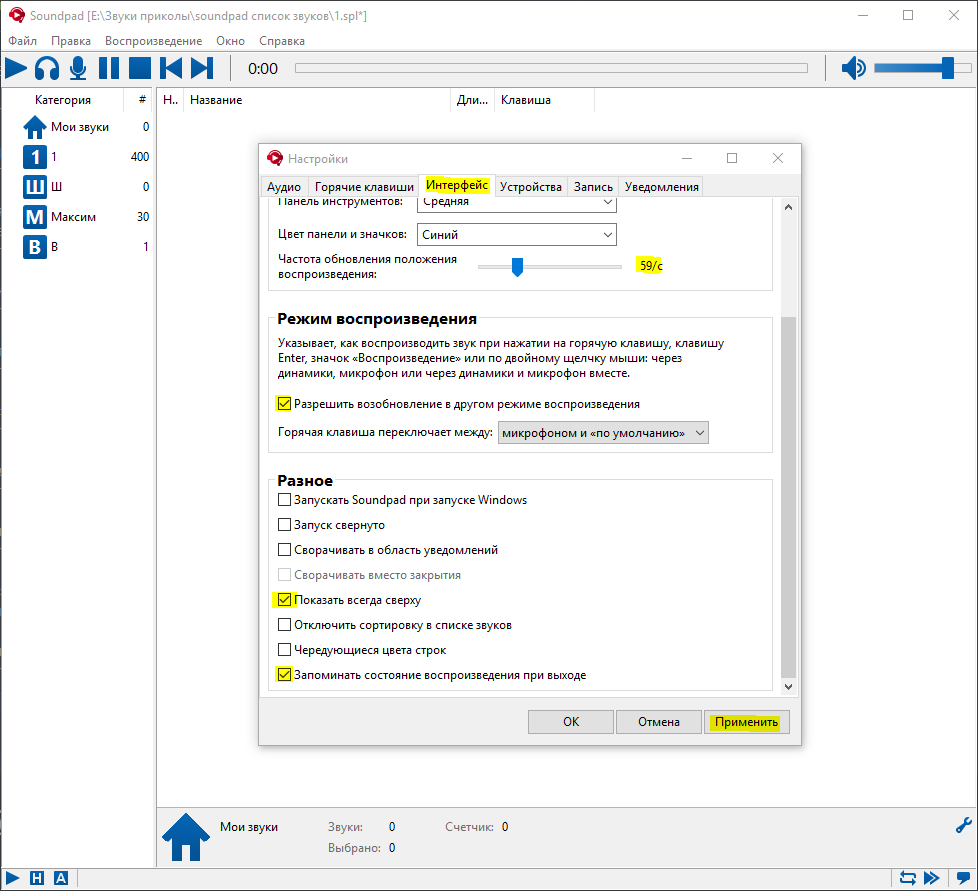Click the microphone play icon
Image resolution: width=978 pixels, height=891 pixels.
[78, 68]
